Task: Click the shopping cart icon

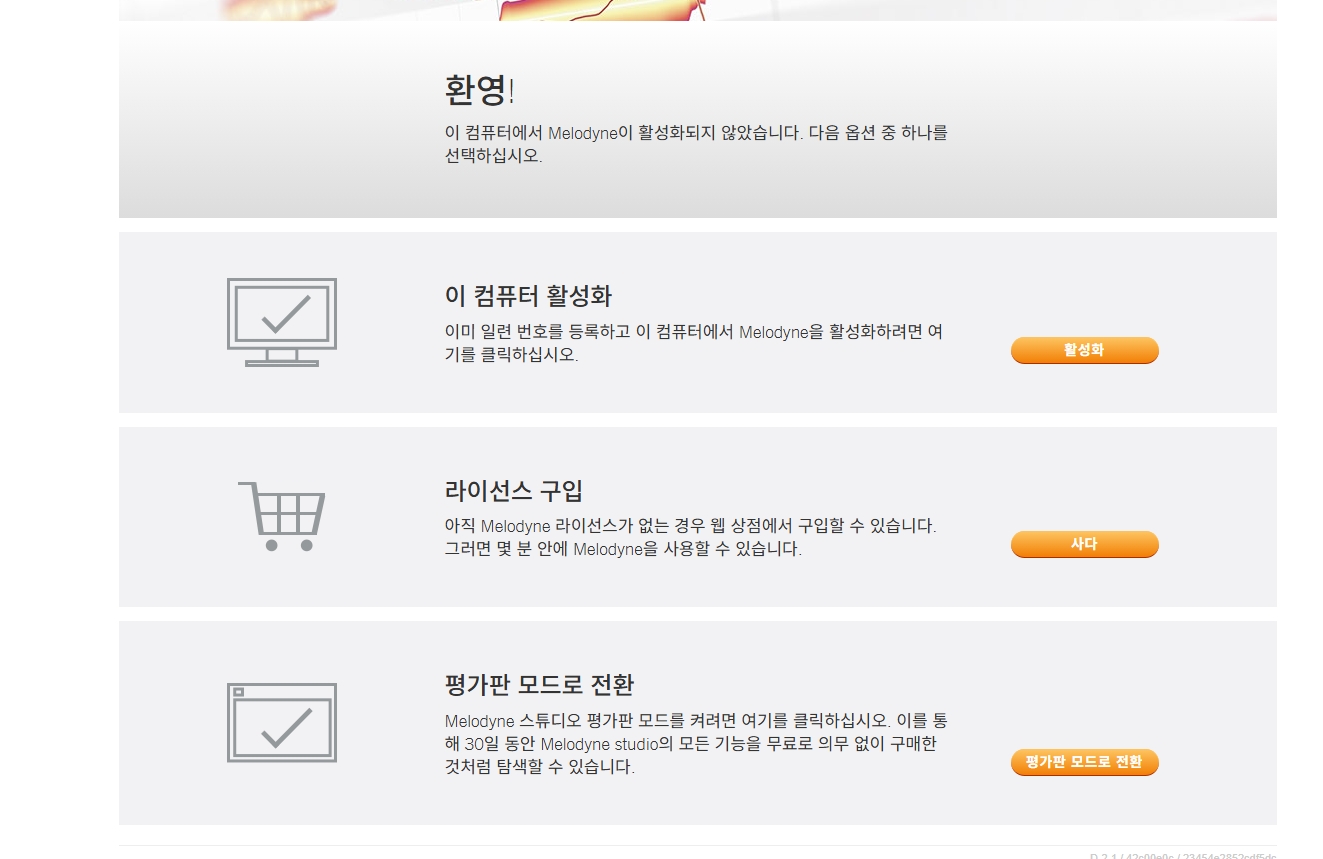Action: (x=282, y=516)
